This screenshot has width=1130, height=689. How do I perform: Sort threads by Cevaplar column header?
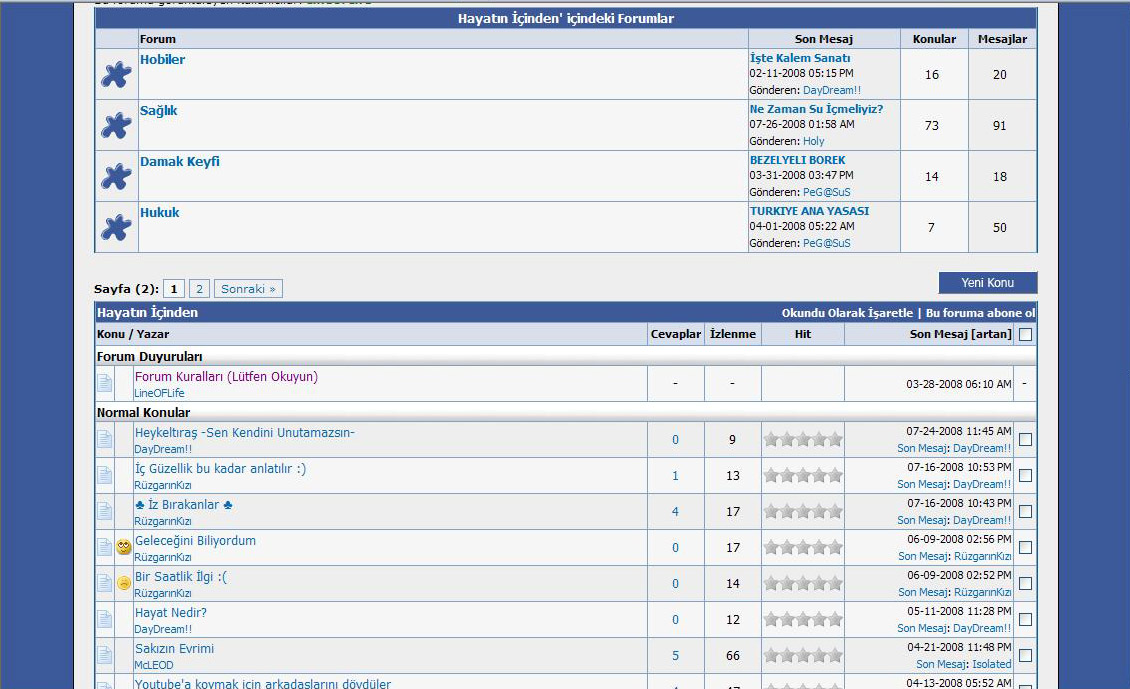675,334
